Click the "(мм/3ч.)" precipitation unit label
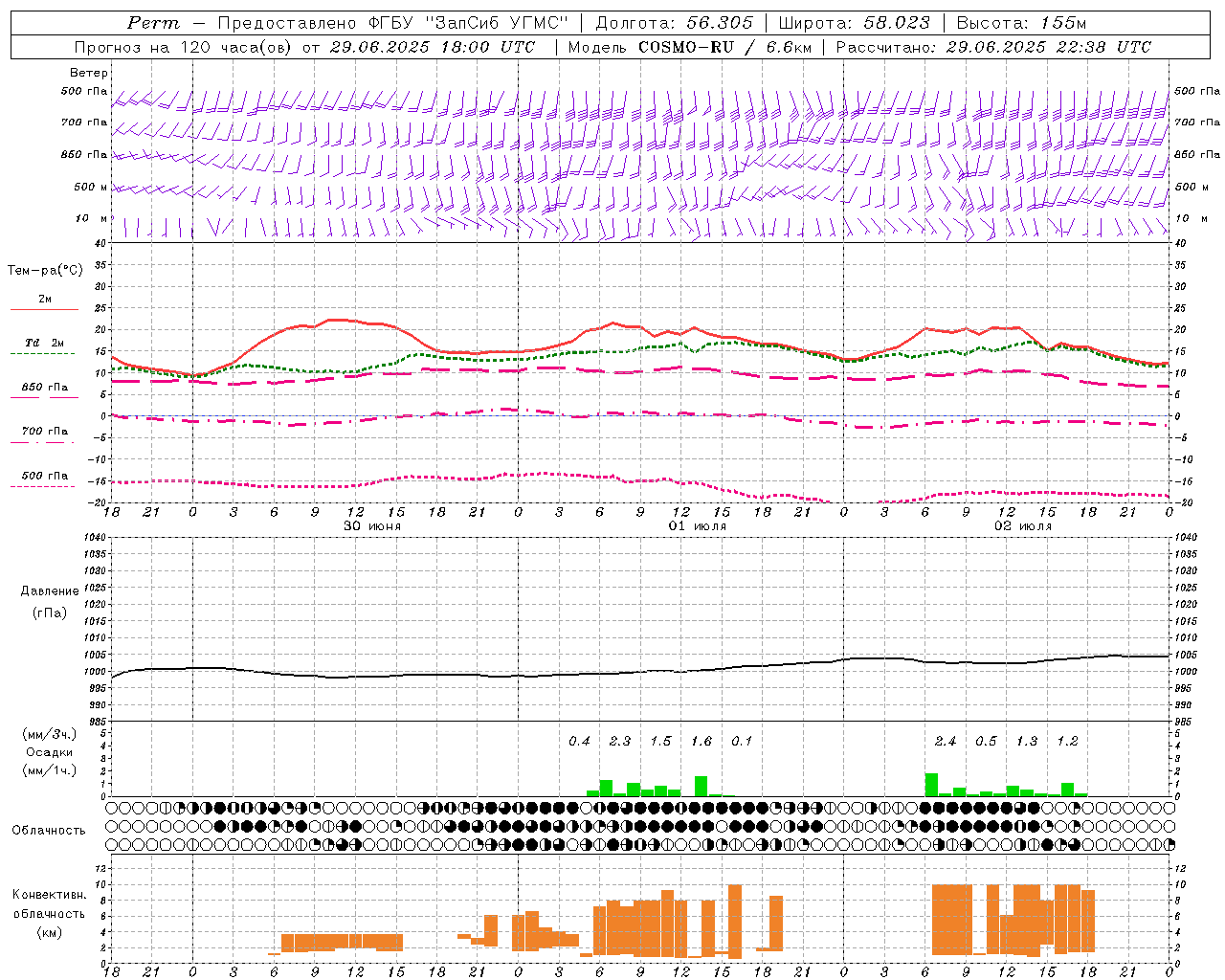1225x980 pixels. (x=49, y=735)
